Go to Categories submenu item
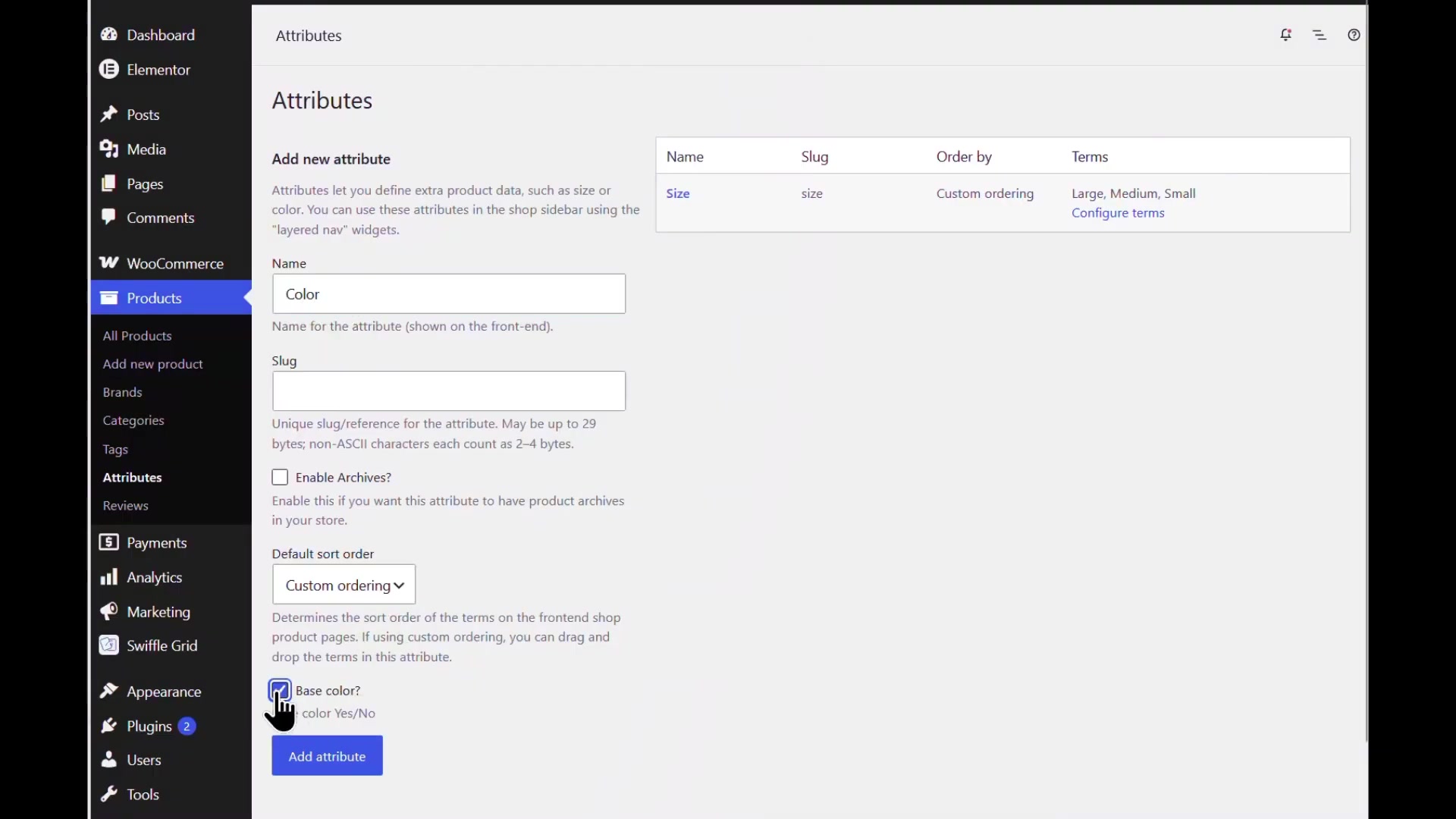The image size is (1456, 819). [133, 421]
